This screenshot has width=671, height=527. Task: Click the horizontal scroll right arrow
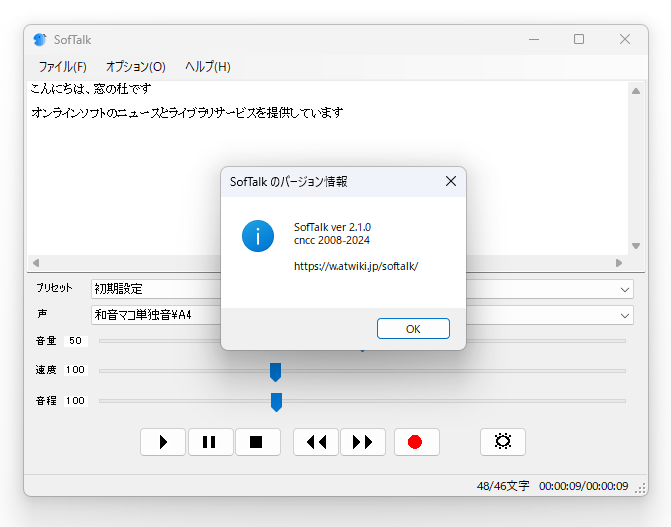coord(619,263)
